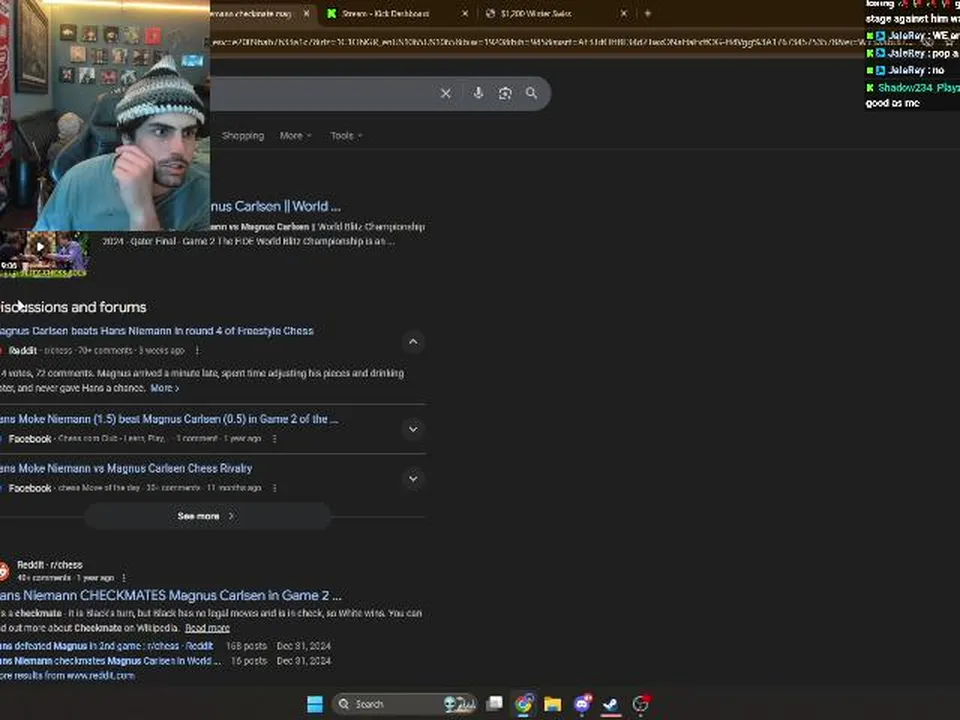Click See more discussions button
Screen dimensions: 960x720
pyautogui.click(x=207, y=516)
